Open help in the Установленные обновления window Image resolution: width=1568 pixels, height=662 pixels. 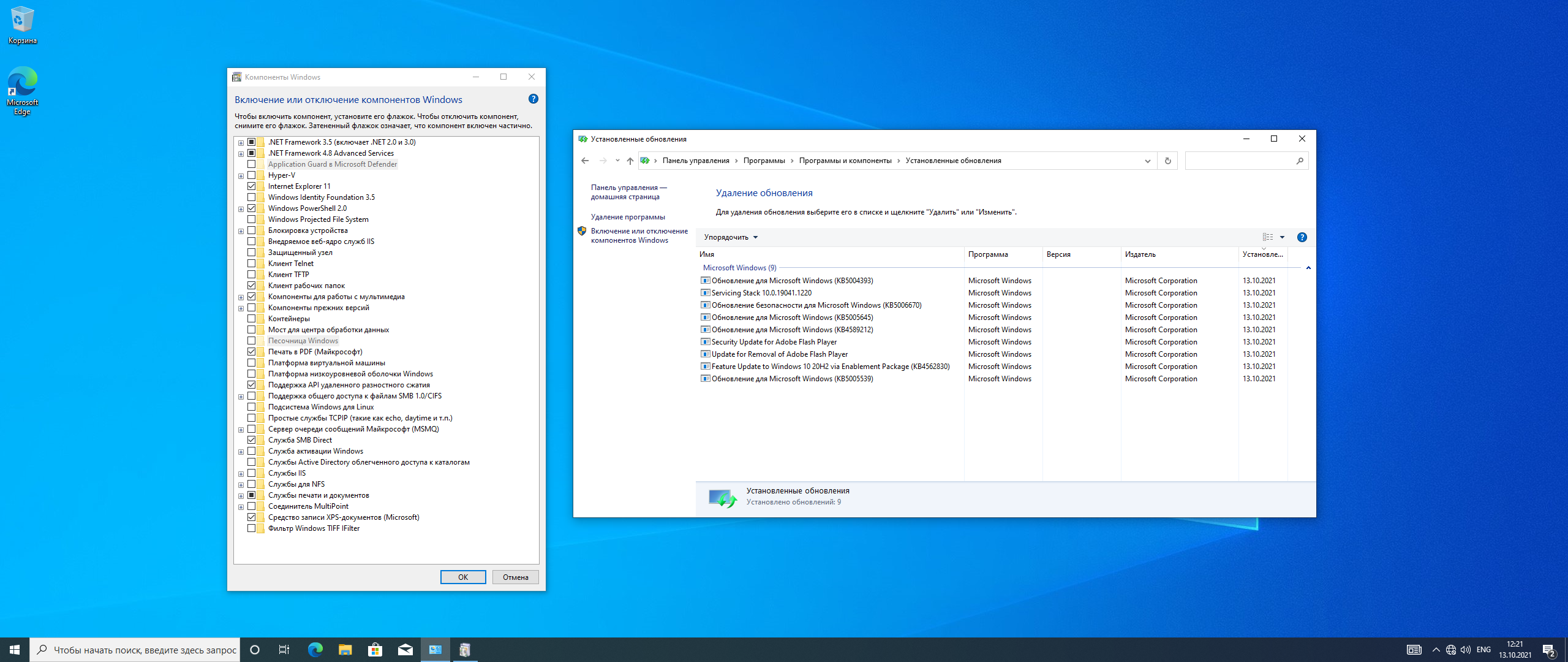pos(1302,237)
